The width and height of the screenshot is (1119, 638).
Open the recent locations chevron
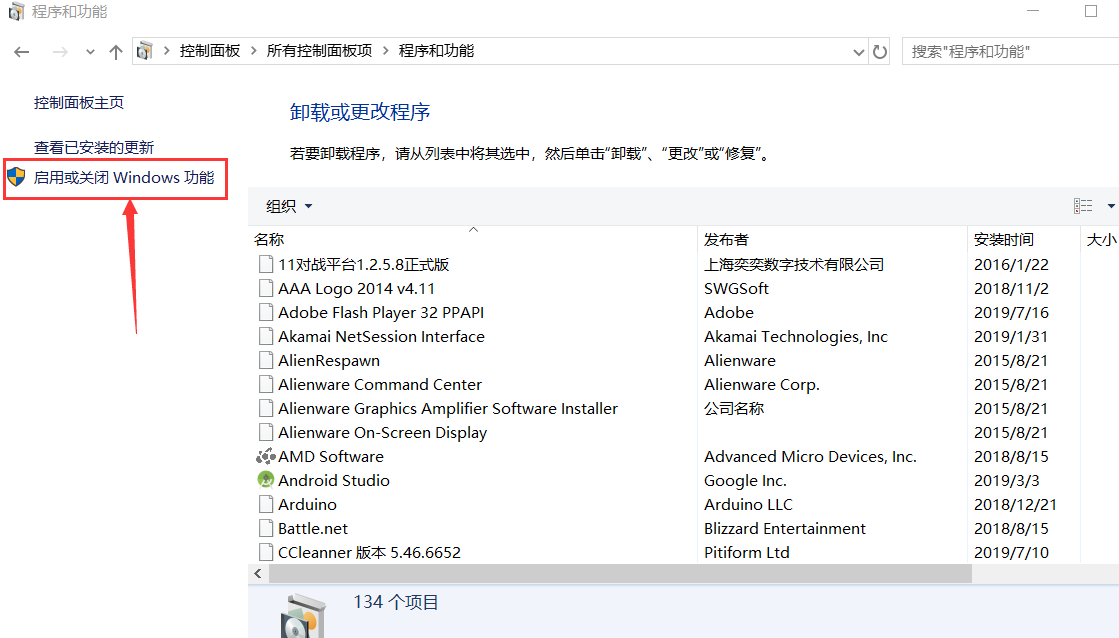click(90, 52)
